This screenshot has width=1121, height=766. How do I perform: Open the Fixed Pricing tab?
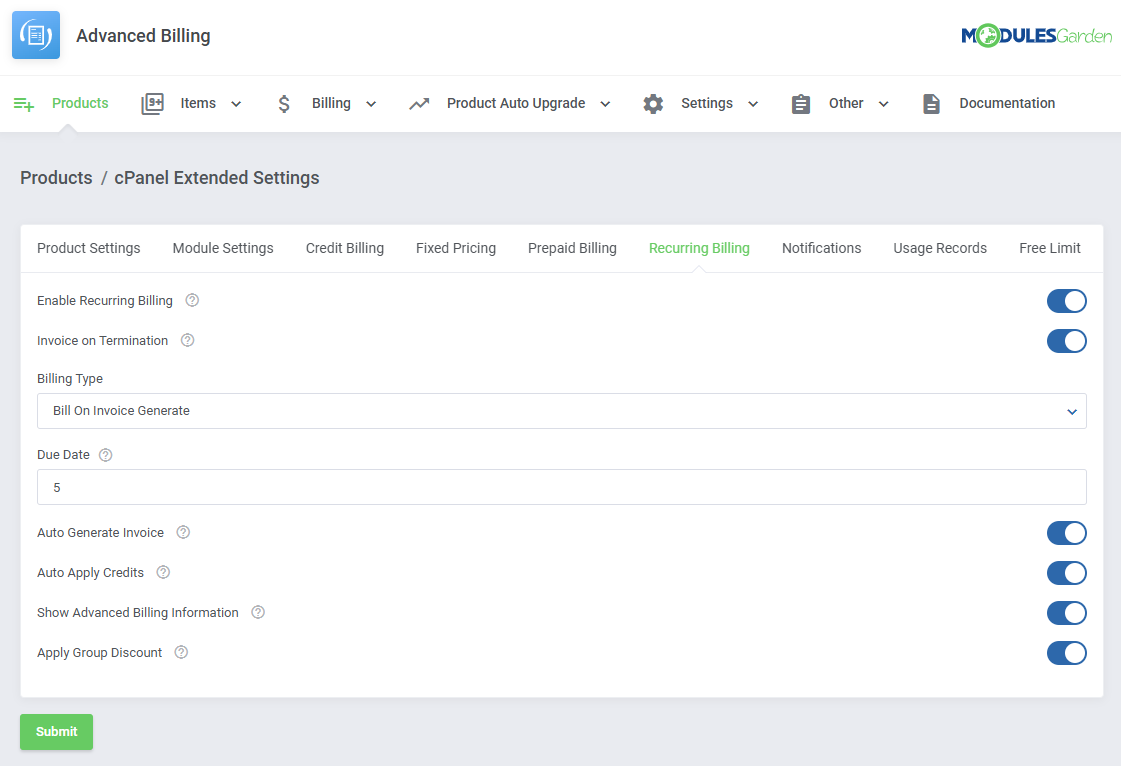pyautogui.click(x=456, y=248)
